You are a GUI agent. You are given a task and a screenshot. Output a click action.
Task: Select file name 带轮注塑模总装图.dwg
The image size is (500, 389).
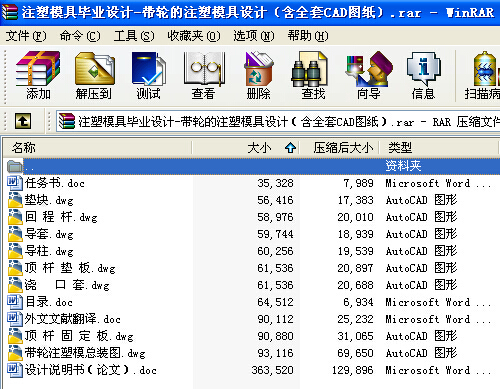click(x=85, y=353)
